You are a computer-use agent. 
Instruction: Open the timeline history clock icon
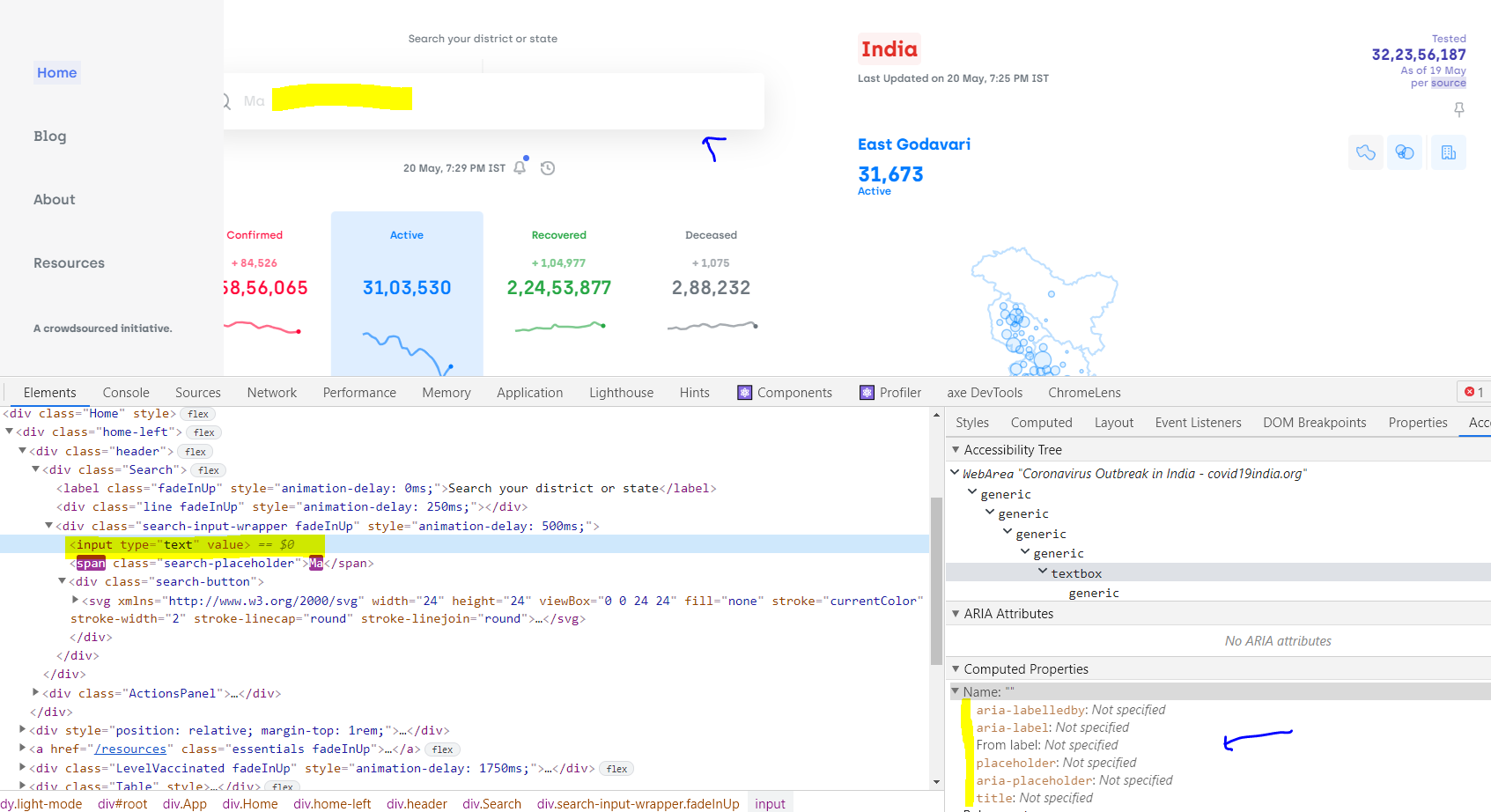point(548,168)
